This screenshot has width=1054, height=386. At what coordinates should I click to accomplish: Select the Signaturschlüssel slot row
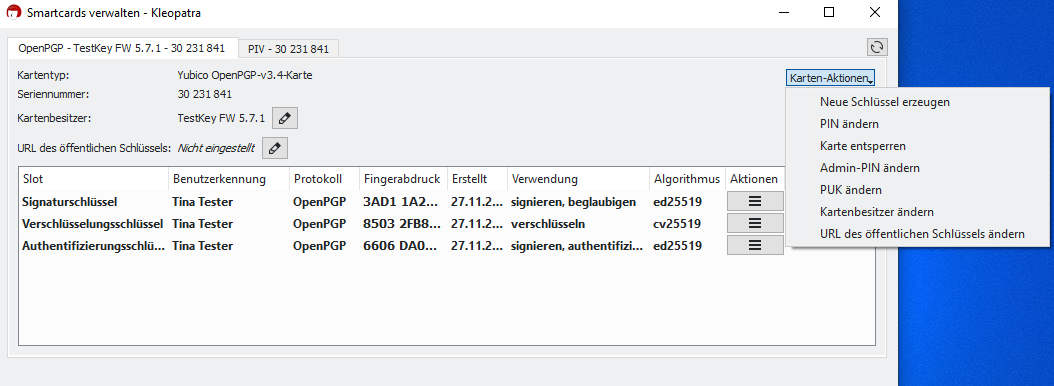(70, 201)
